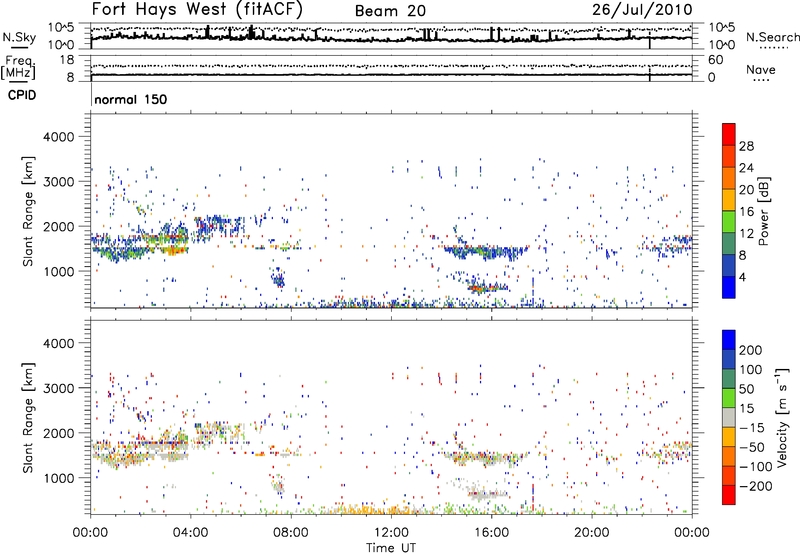The image size is (800, 554).
Task: Click the '200' velocity colorbar tick
Action: [x=750, y=350]
